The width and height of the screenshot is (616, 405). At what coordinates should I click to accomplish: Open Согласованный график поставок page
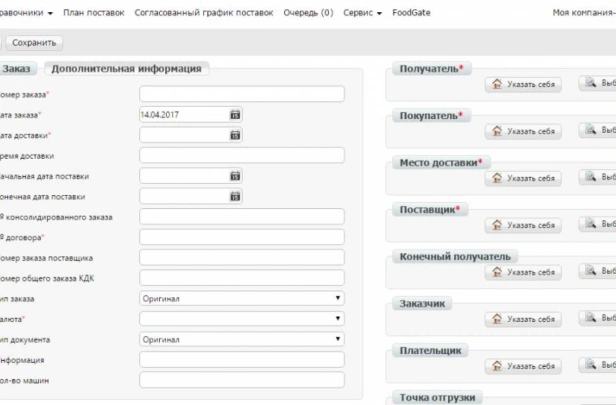pos(204,13)
